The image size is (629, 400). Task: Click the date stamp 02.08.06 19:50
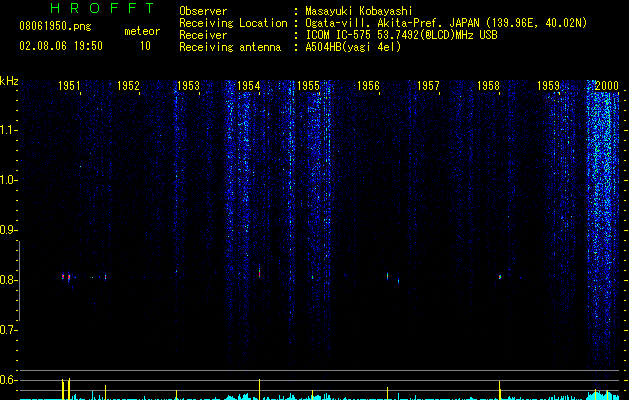[61, 46]
